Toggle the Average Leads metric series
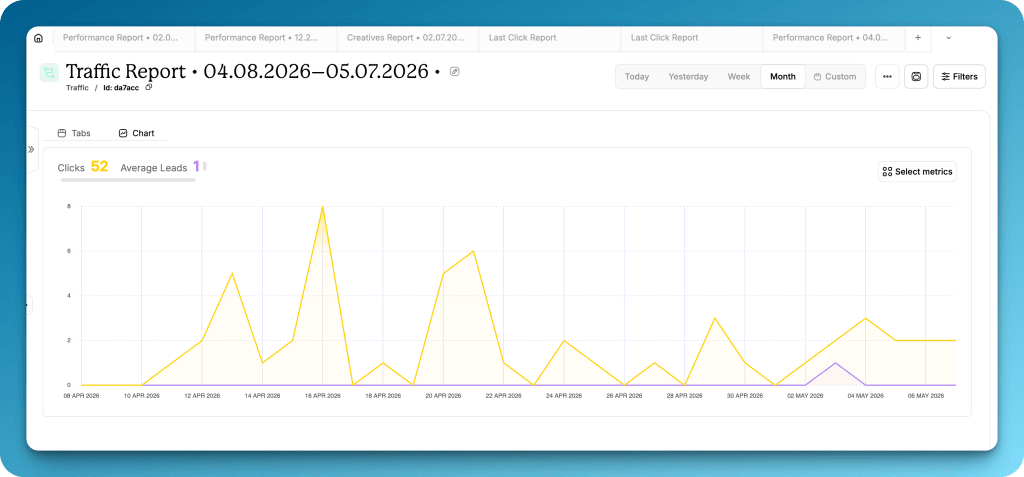This screenshot has width=1024, height=477. [160, 167]
